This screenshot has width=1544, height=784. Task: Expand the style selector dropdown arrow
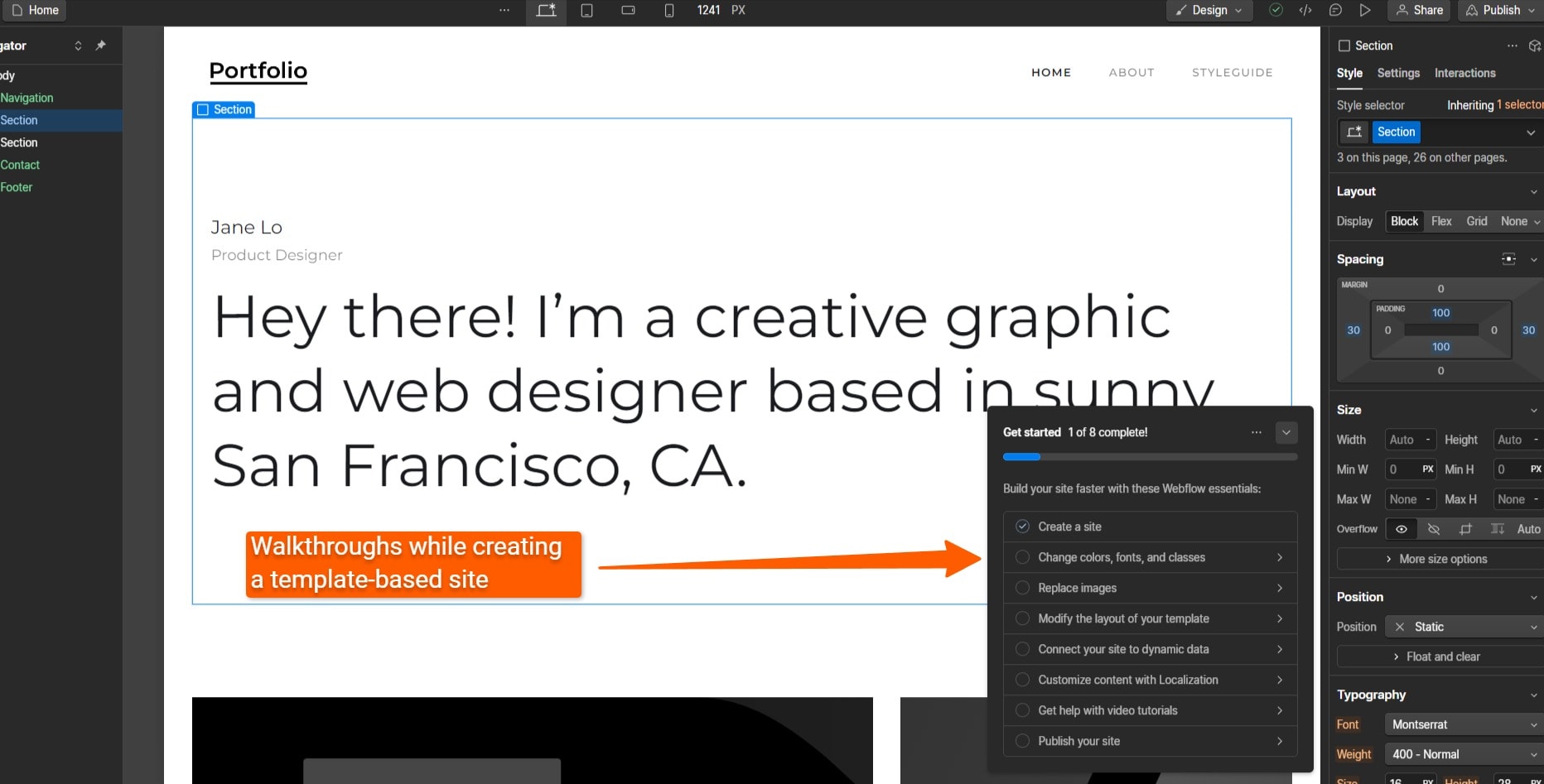(x=1531, y=132)
